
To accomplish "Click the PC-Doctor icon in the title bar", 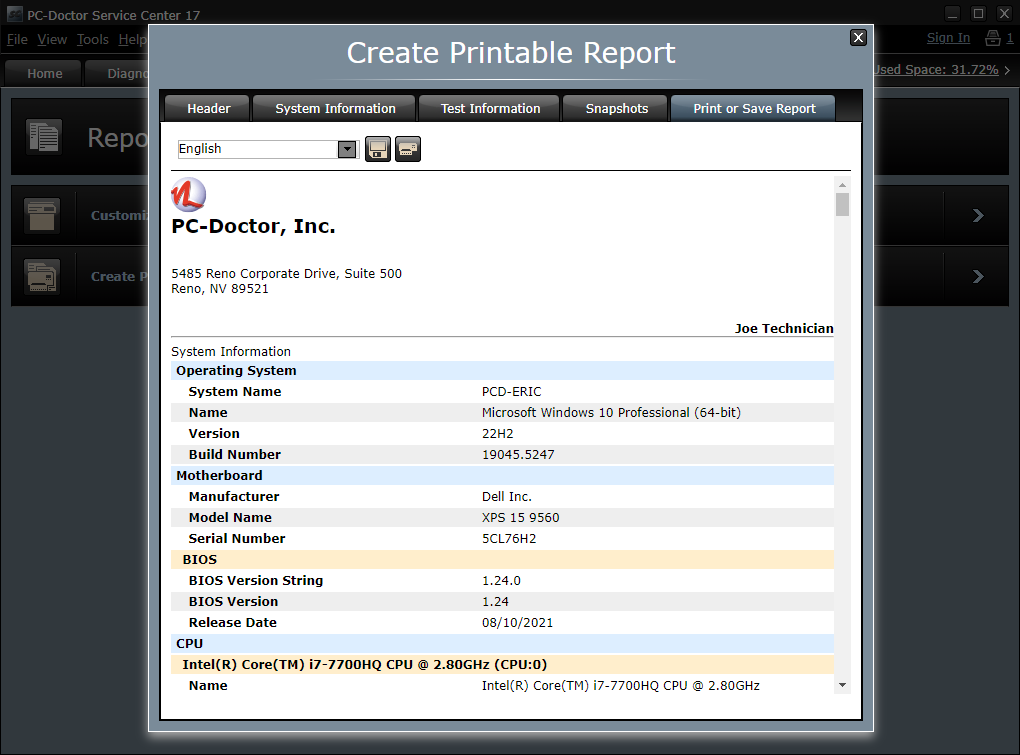I will pos(13,14).
